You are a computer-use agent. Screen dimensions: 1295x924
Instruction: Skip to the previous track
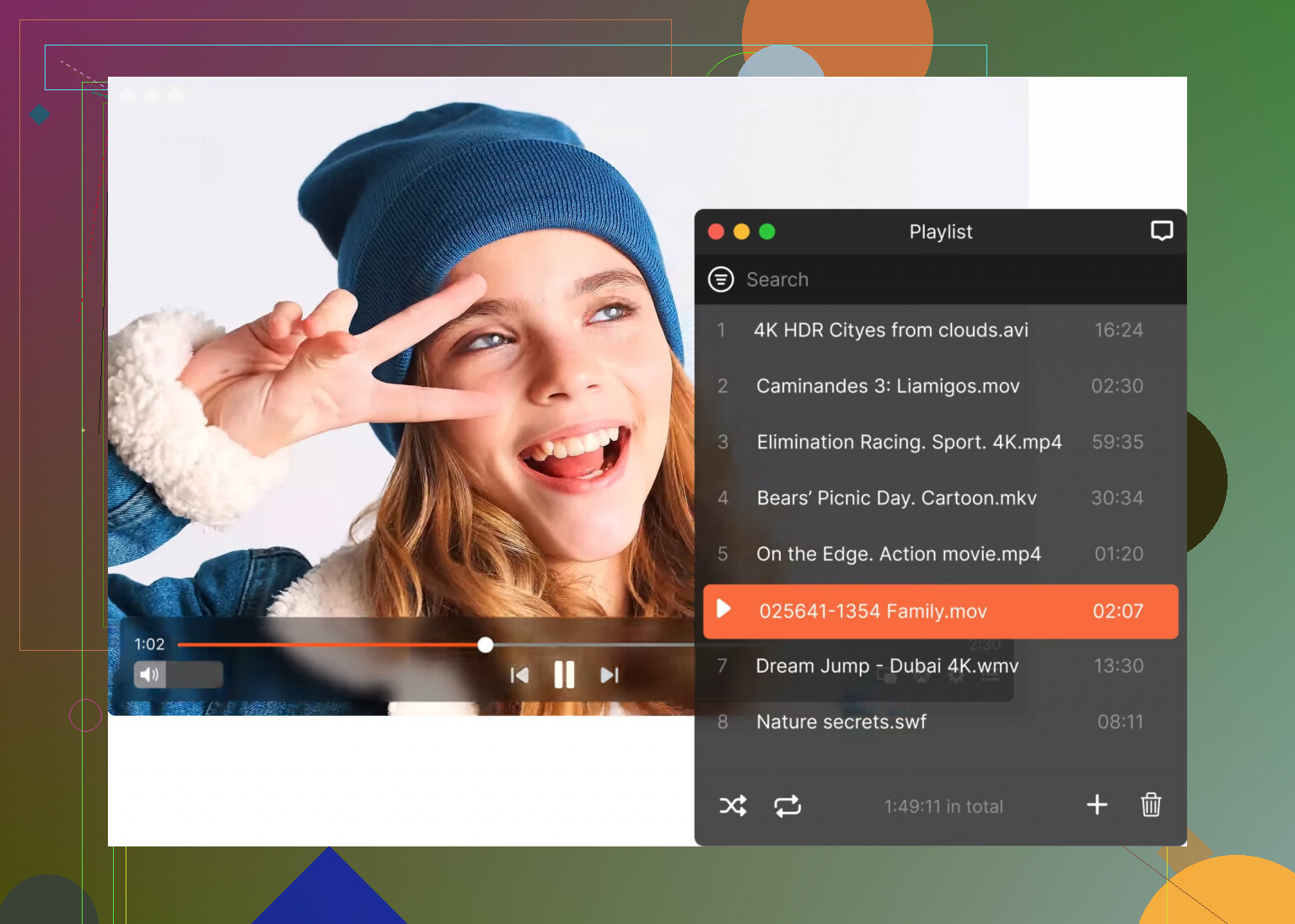tap(519, 674)
